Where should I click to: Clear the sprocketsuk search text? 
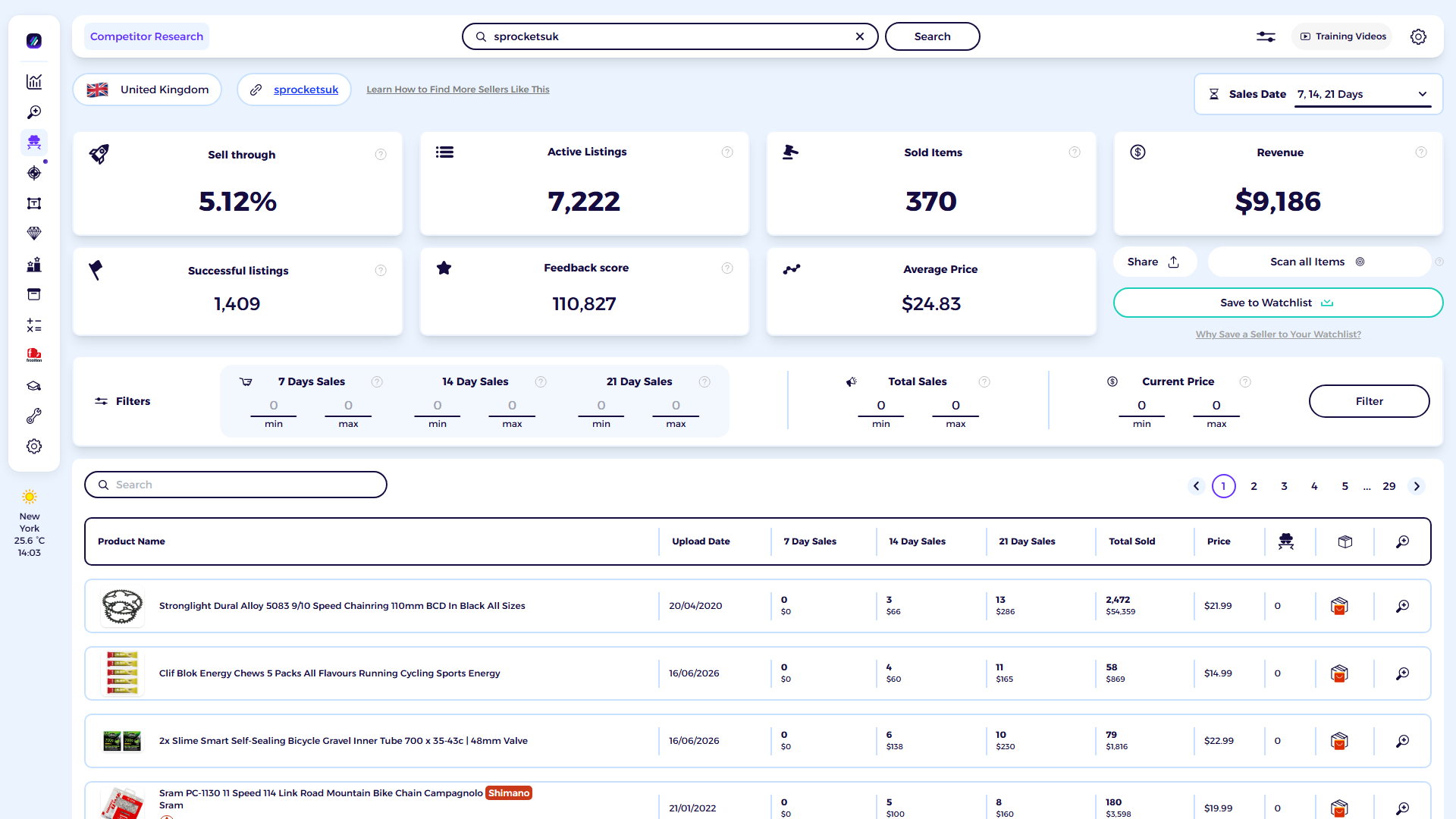click(860, 36)
